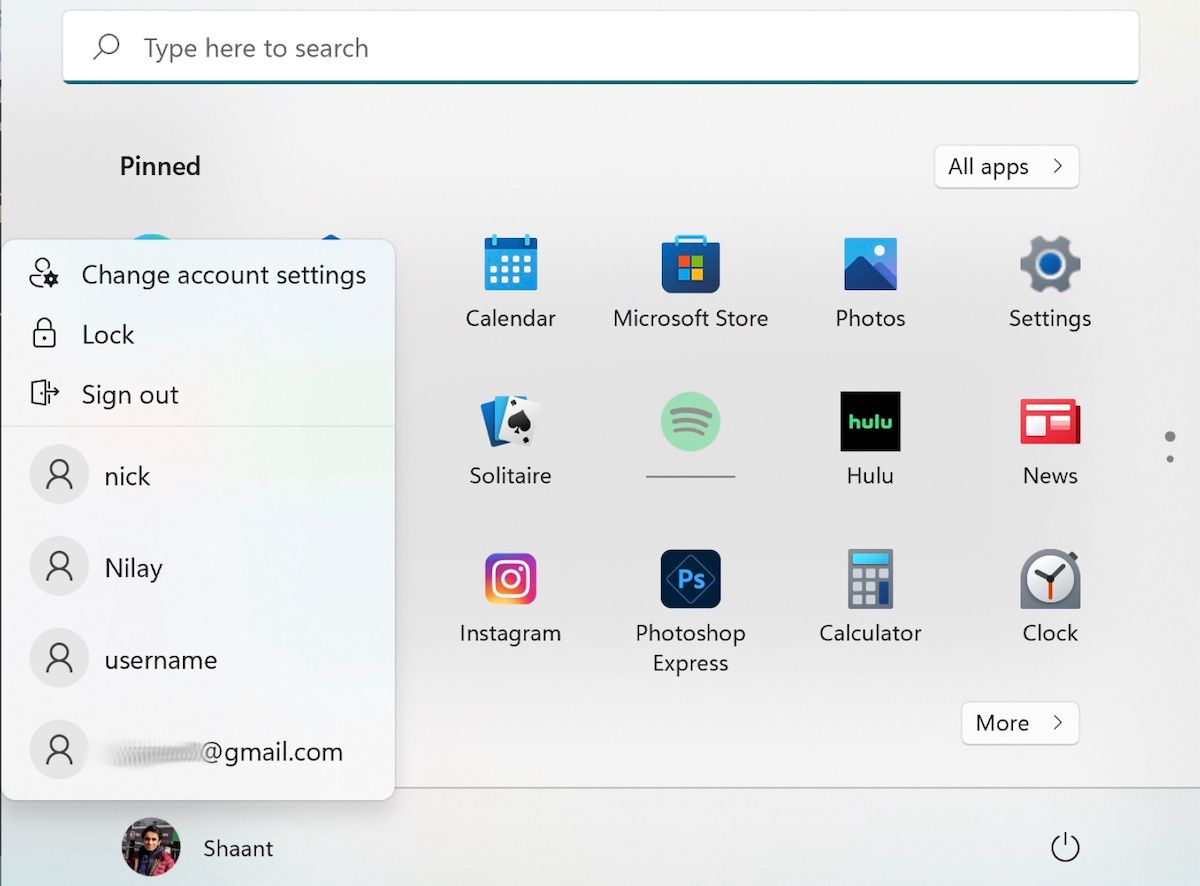Click the Calendar label text
The image size is (1200, 886).
tap(510, 318)
